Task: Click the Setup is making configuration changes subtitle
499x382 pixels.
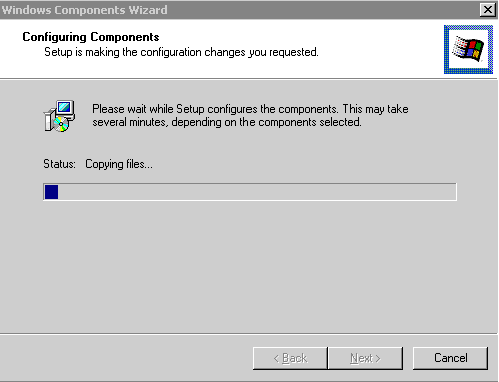Action: [181, 52]
